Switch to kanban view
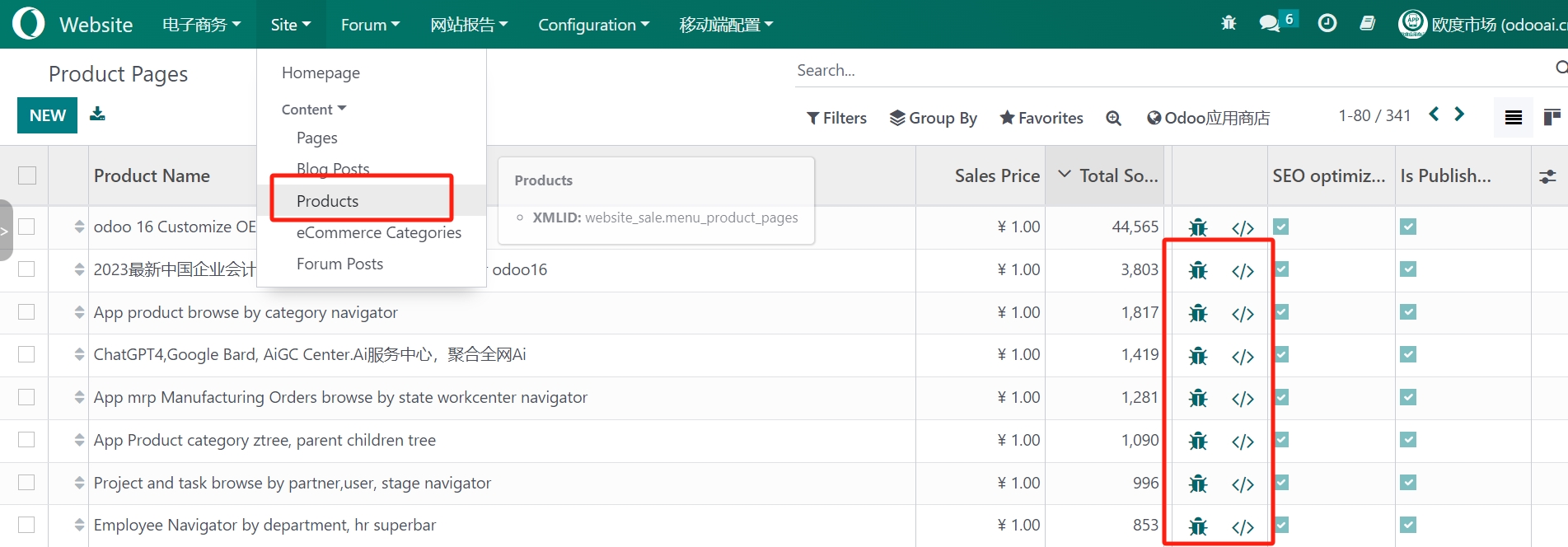Image resolution: width=1568 pixels, height=547 pixels. 1552,118
